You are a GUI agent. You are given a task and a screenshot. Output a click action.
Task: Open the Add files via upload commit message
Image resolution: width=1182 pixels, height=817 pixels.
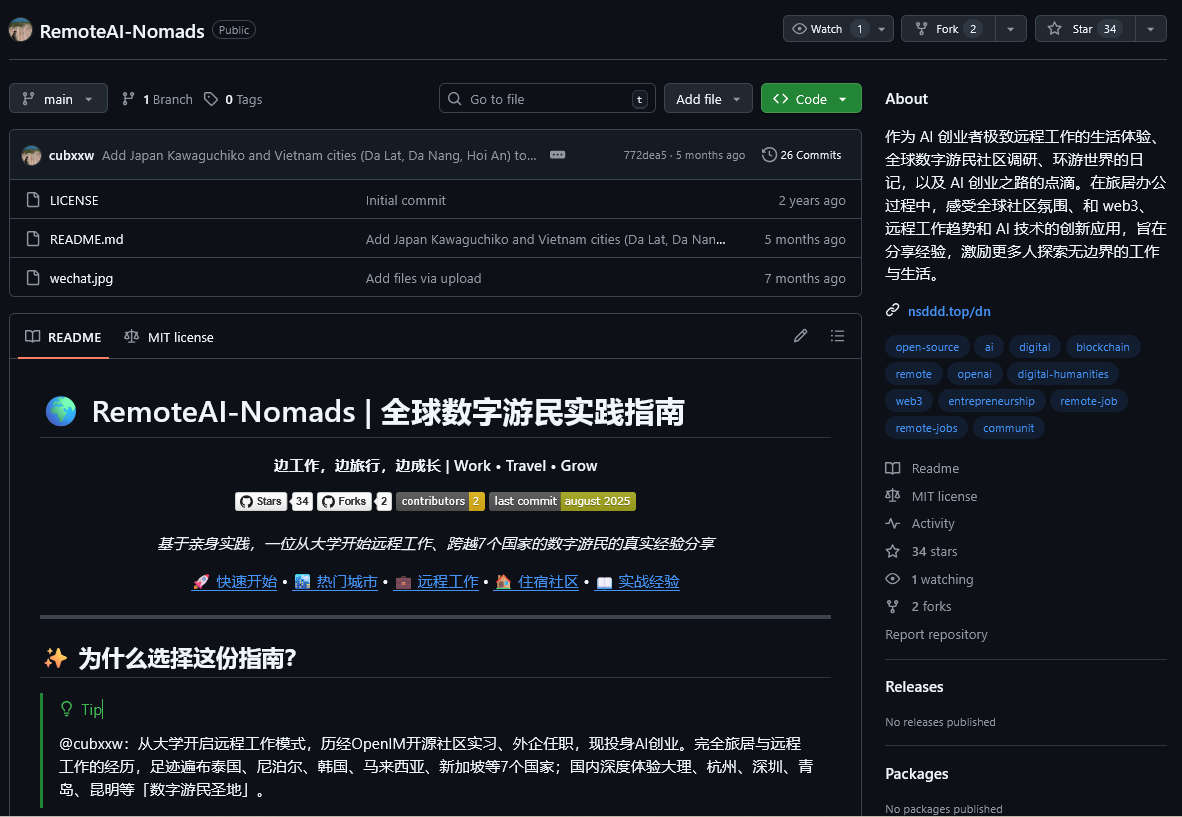click(424, 279)
